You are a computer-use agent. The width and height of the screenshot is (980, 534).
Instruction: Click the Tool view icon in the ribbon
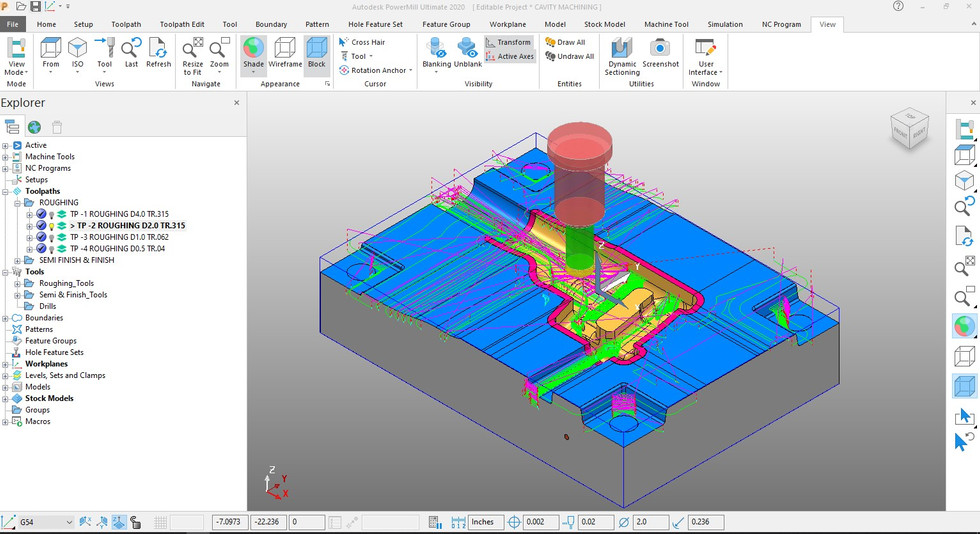click(x=104, y=55)
